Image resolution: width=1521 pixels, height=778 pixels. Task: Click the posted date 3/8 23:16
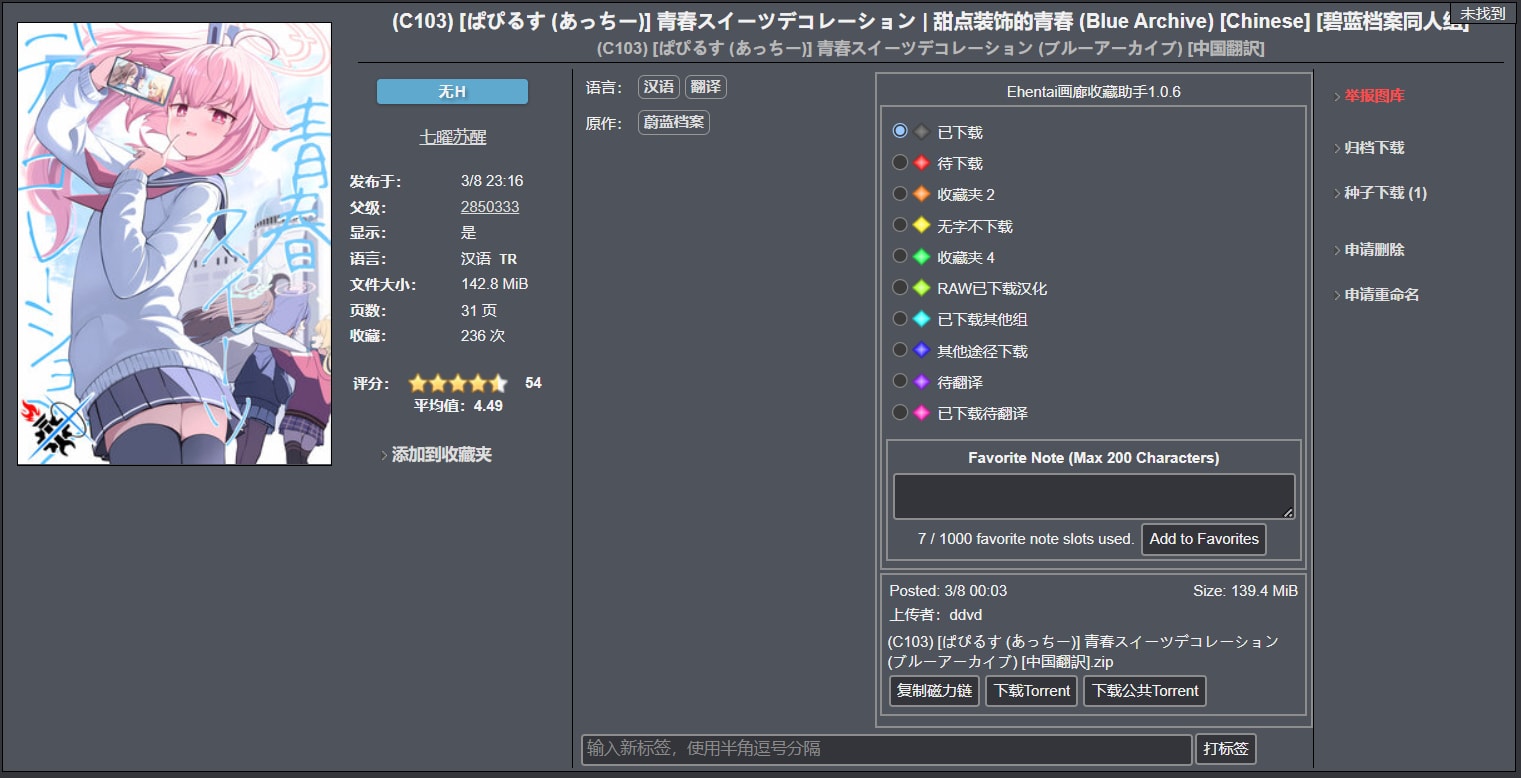pos(492,181)
